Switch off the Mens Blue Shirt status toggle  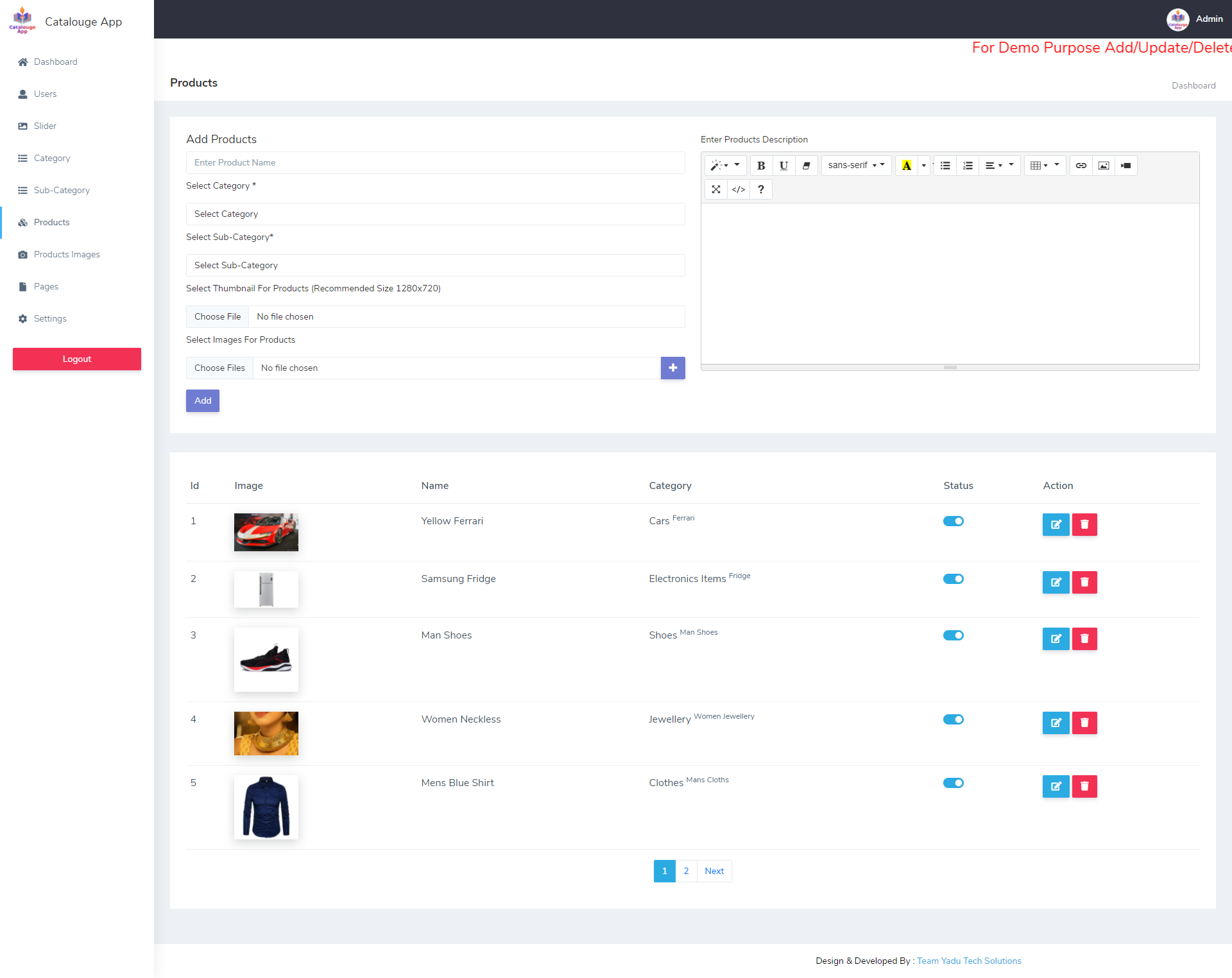point(953,783)
